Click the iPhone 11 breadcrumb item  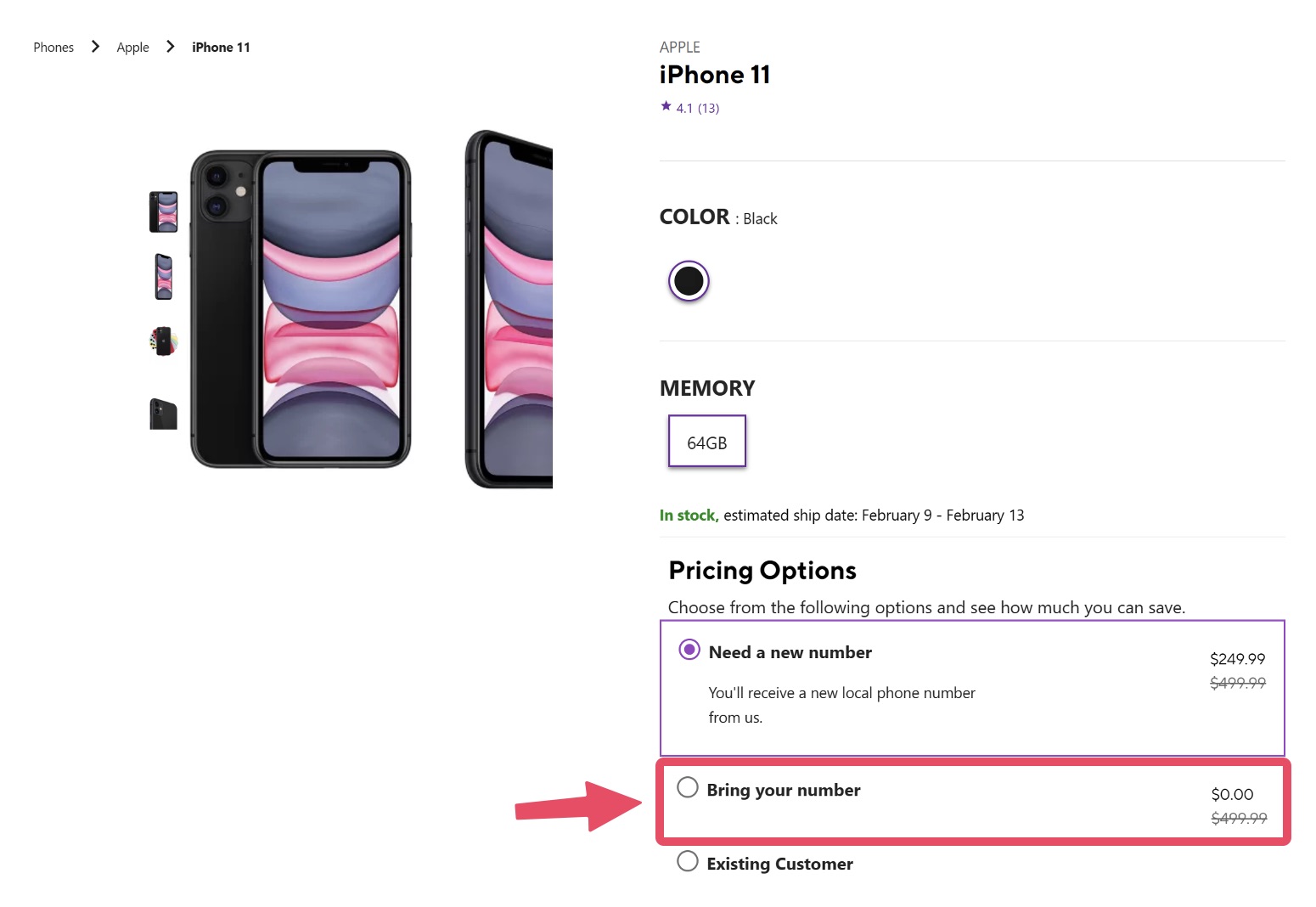(220, 47)
